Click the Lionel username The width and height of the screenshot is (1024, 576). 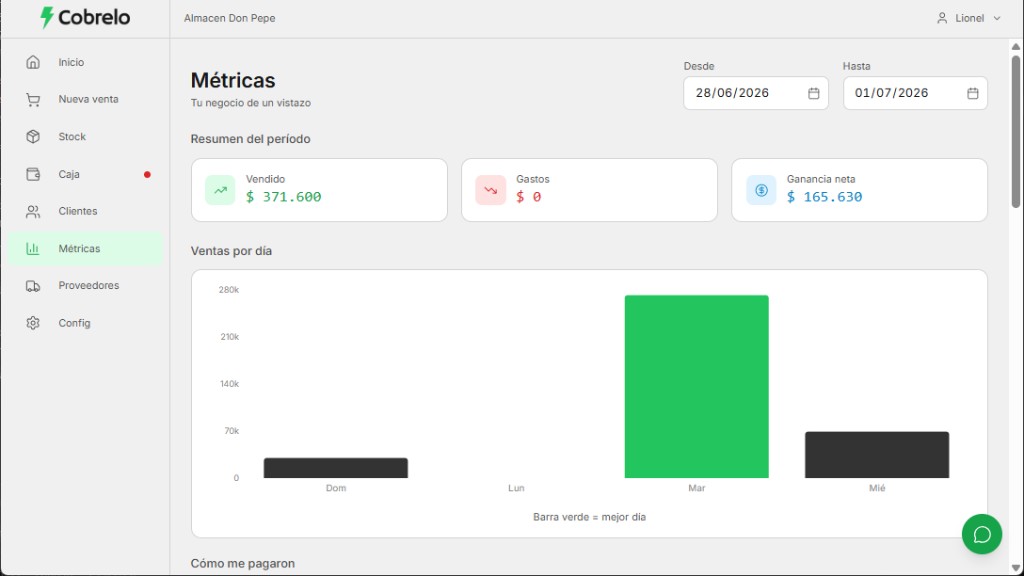pyautogui.click(x=969, y=18)
